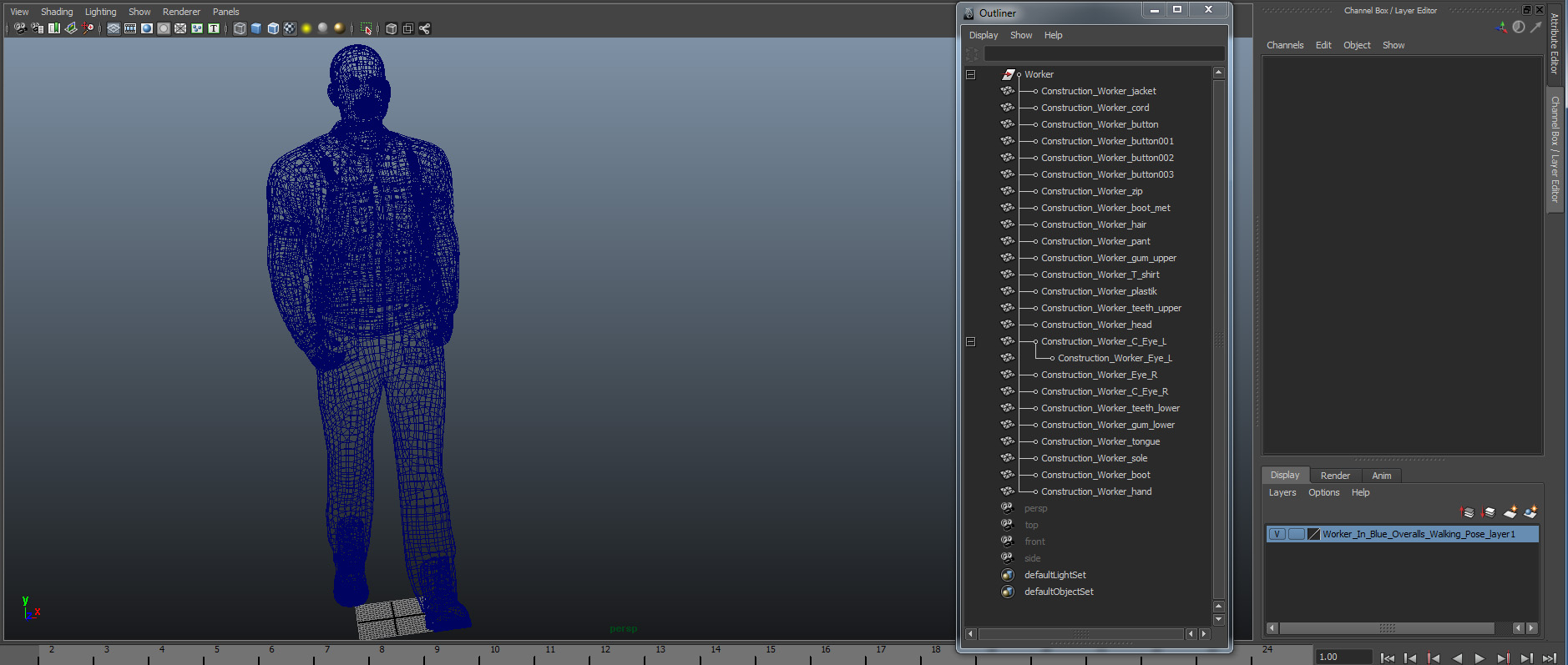Open the Lighting menu

pos(100,12)
